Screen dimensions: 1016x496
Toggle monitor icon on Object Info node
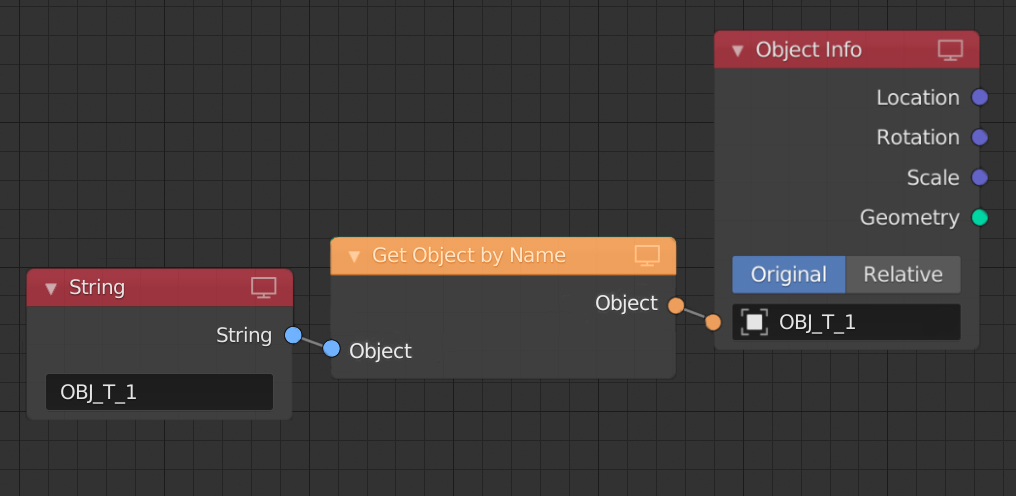coord(951,50)
